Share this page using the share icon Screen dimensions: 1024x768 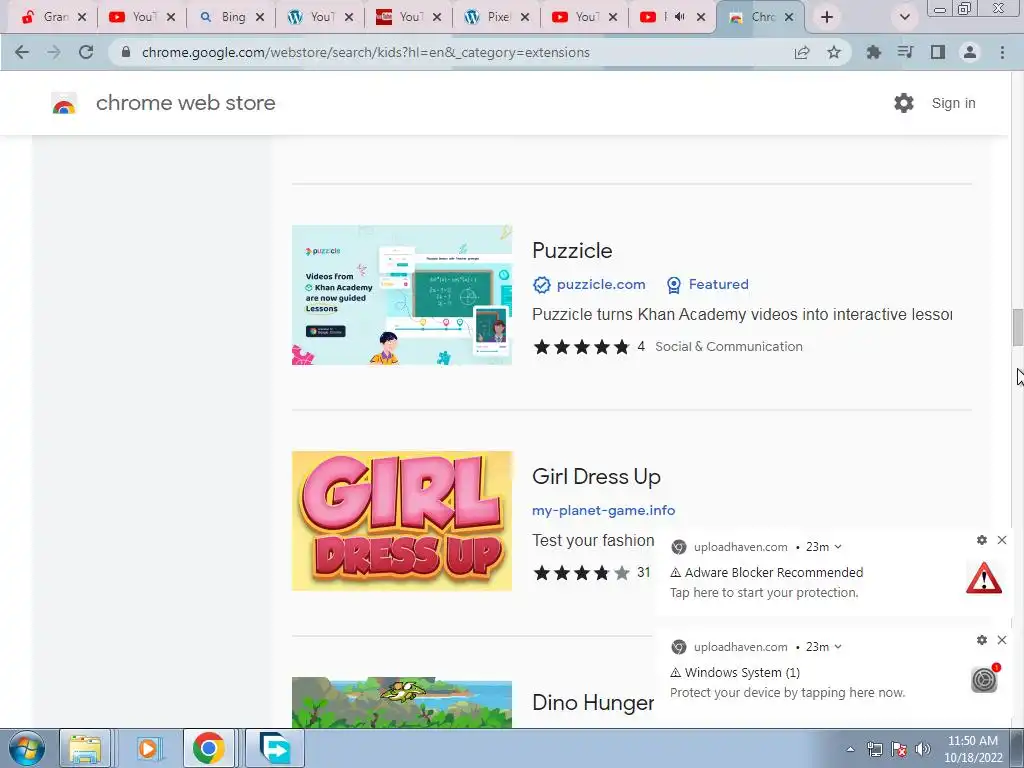point(802,52)
